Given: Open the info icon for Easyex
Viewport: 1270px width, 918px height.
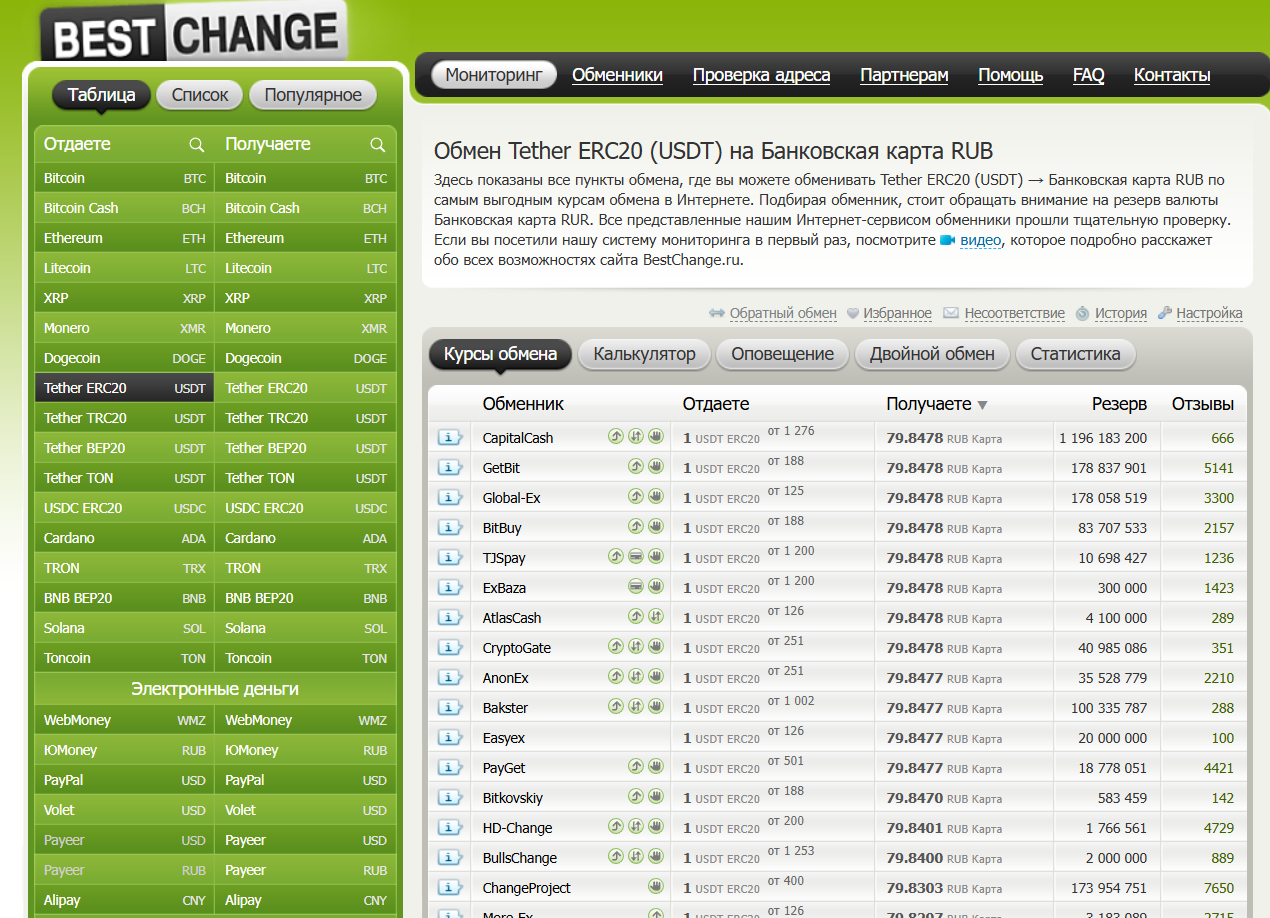Looking at the screenshot, I should point(450,737).
